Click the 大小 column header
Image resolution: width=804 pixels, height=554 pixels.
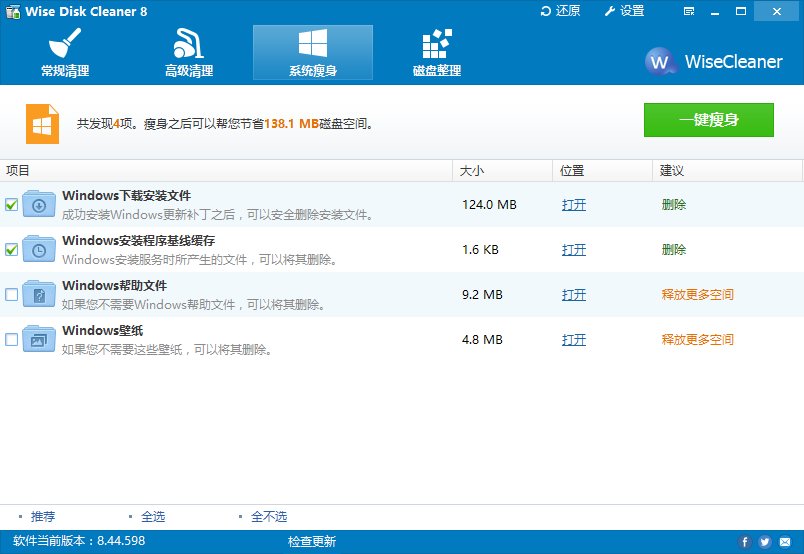502,170
